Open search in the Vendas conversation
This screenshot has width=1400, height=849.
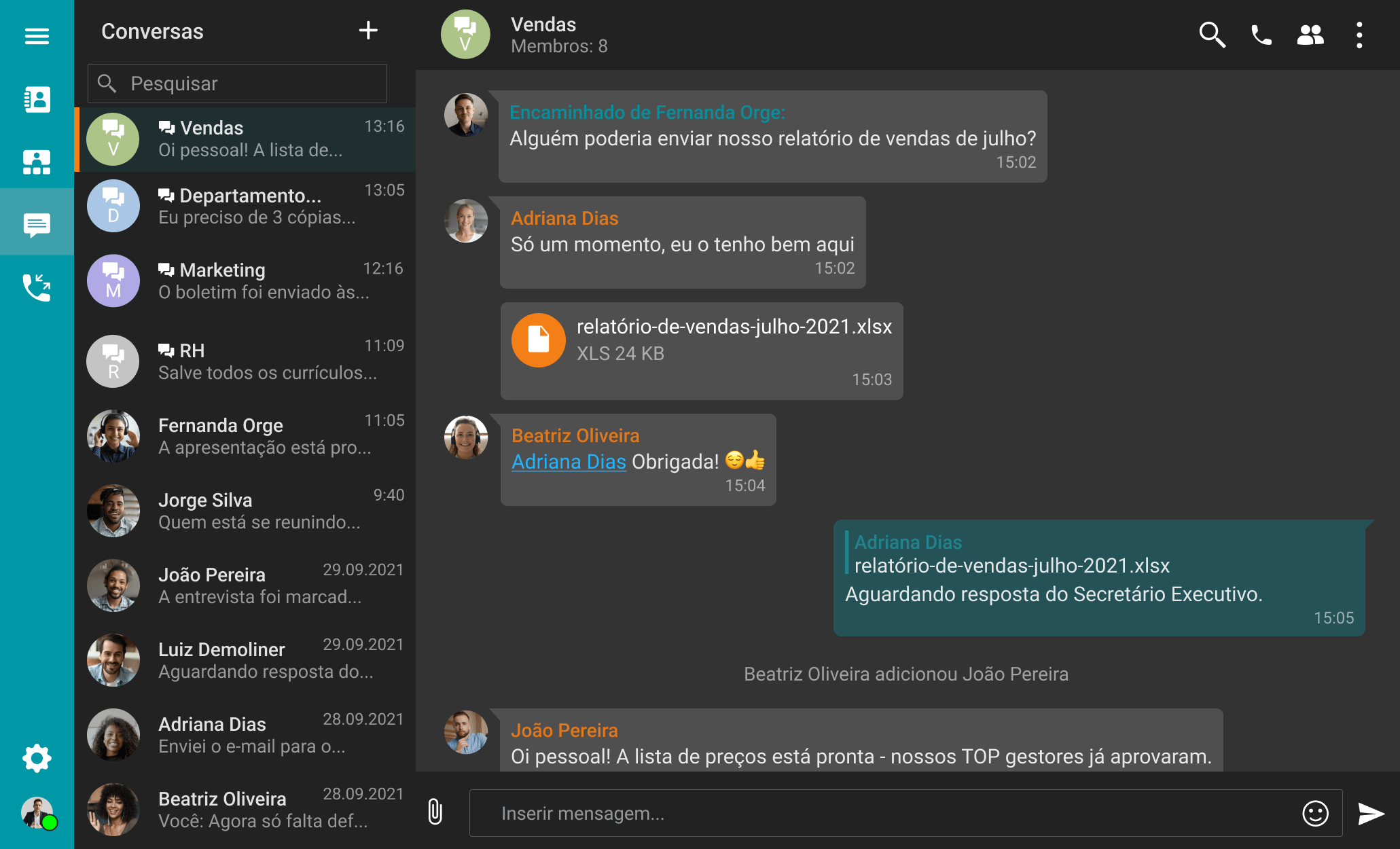pyautogui.click(x=1213, y=34)
